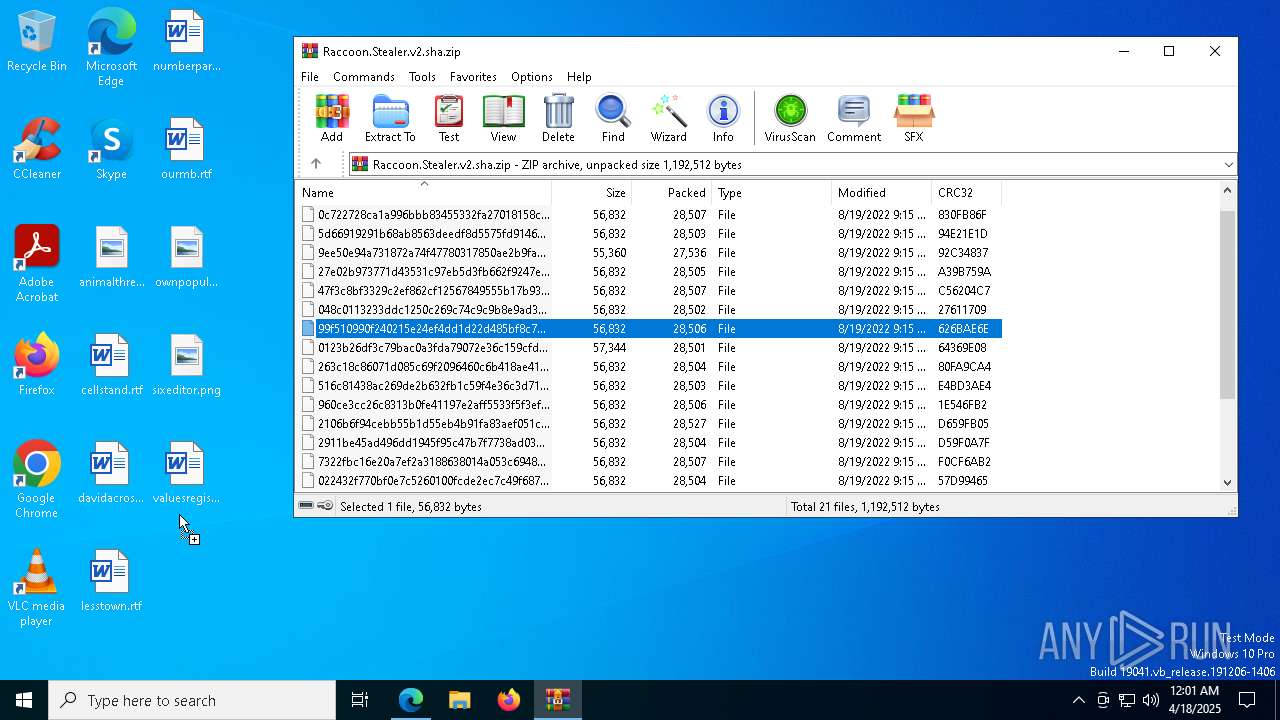Open the Comment tool

(x=854, y=119)
